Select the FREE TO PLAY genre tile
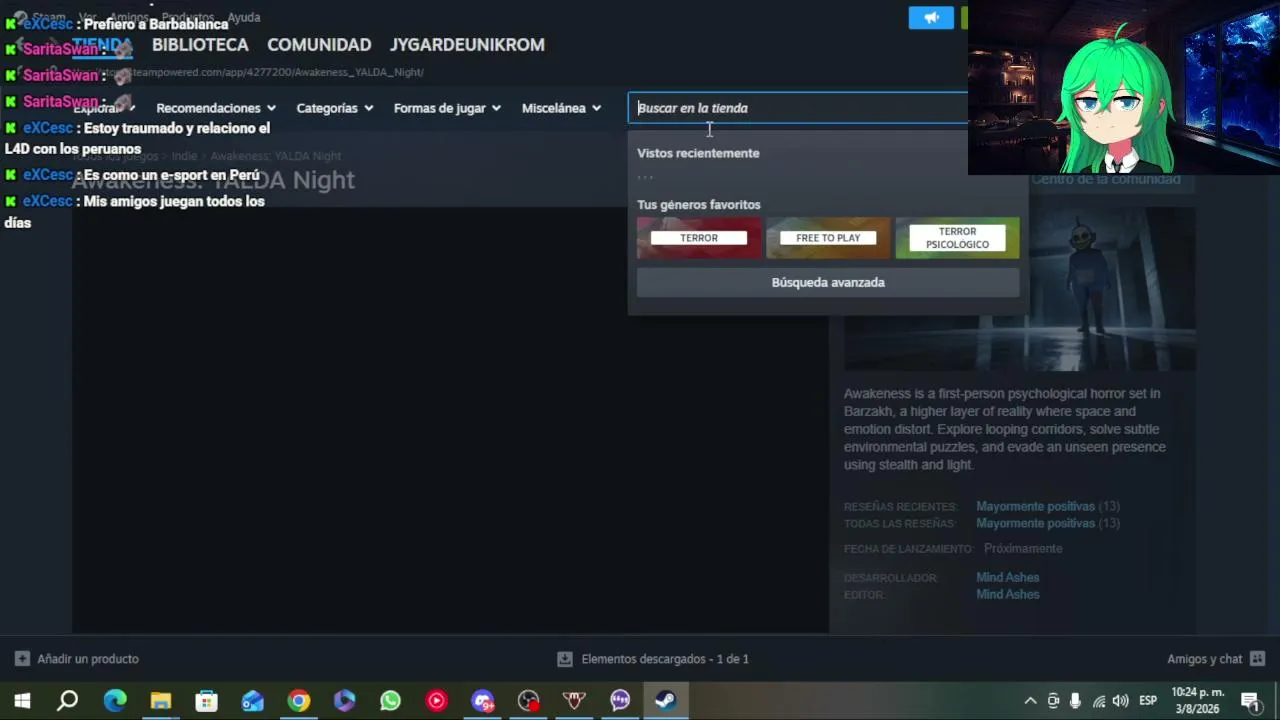This screenshot has width=1280, height=720. [828, 238]
